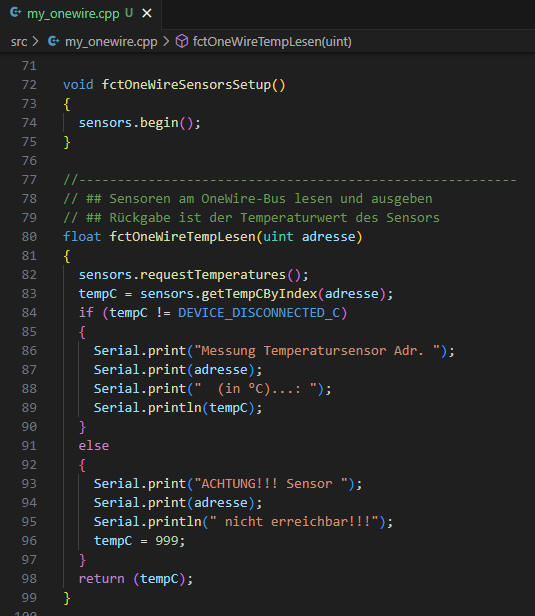
Task: Expand the chevron after src breadcrumb
Action: tap(36, 41)
